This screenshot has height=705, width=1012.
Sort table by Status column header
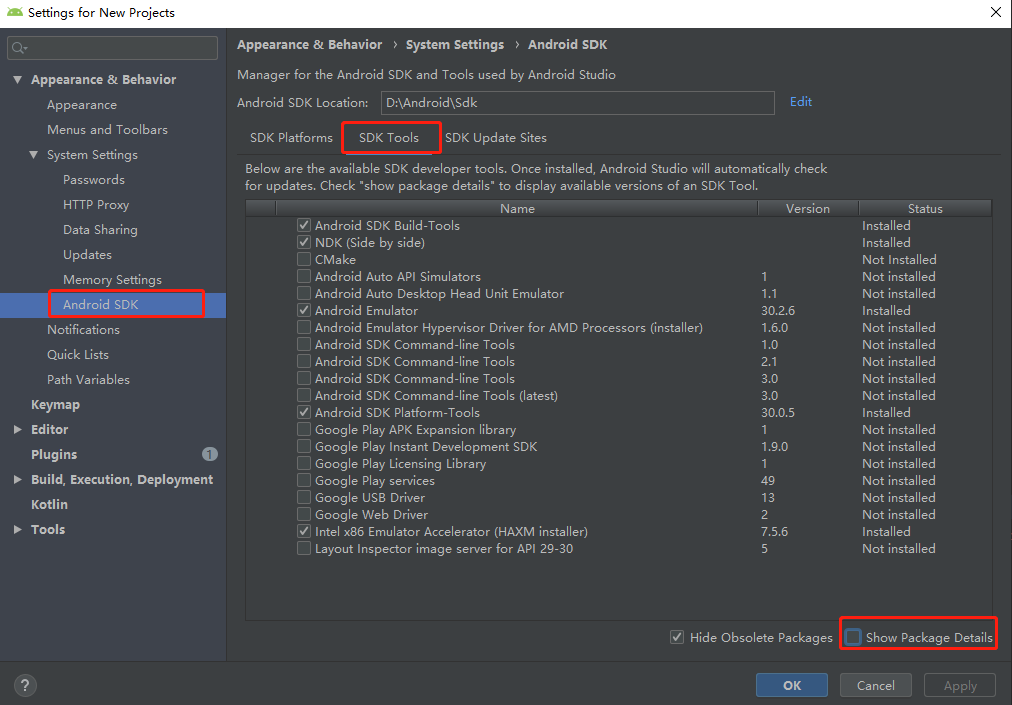pyautogui.click(x=925, y=209)
